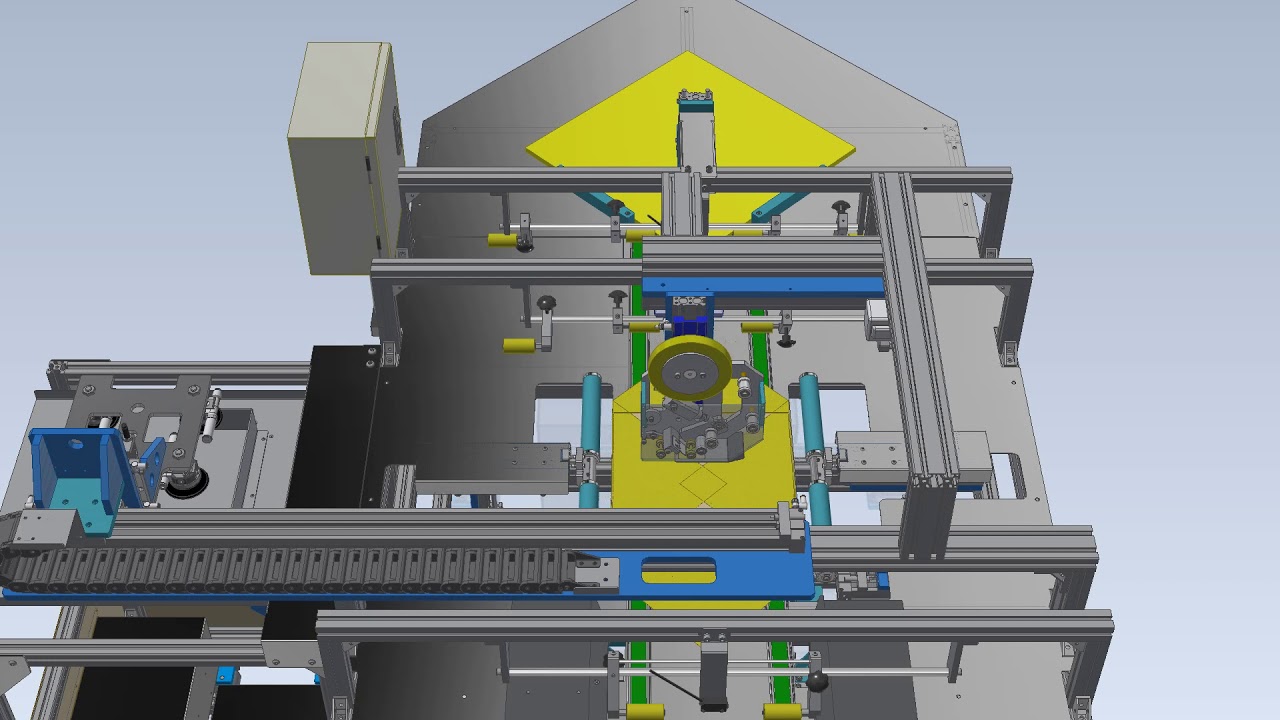Image resolution: width=1280 pixels, height=720 pixels.
Task: Select the blue crossbar above tape head
Action: coord(762,286)
